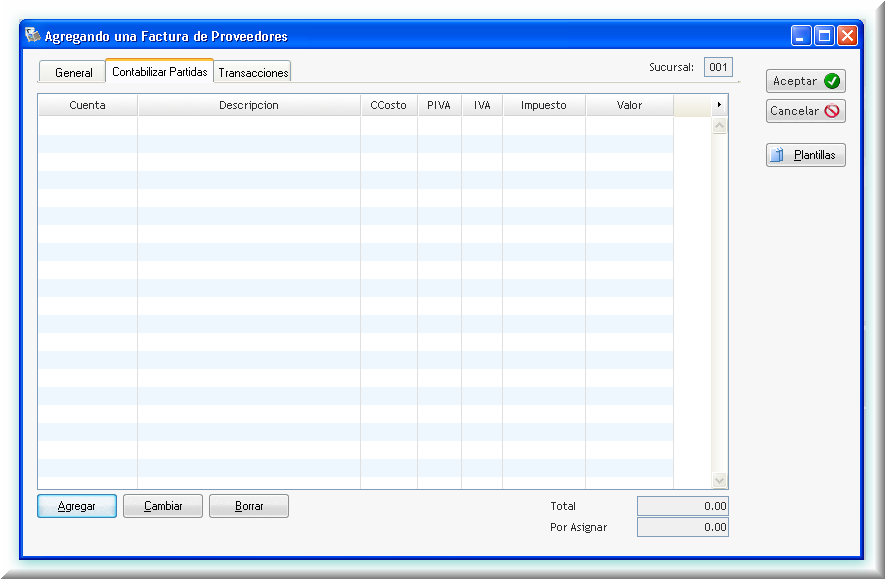Open the General tab
885x579 pixels.
coord(73,72)
